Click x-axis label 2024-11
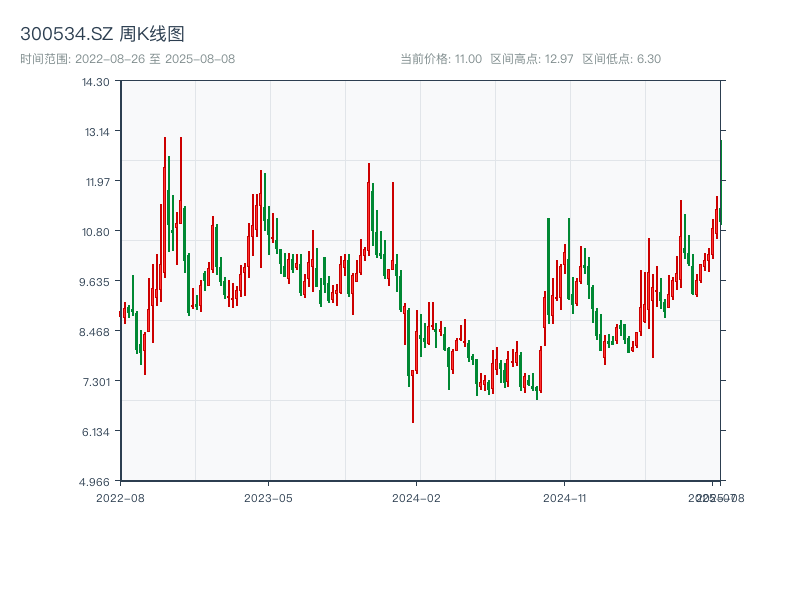The height and width of the screenshot is (600, 800). [x=564, y=498]
